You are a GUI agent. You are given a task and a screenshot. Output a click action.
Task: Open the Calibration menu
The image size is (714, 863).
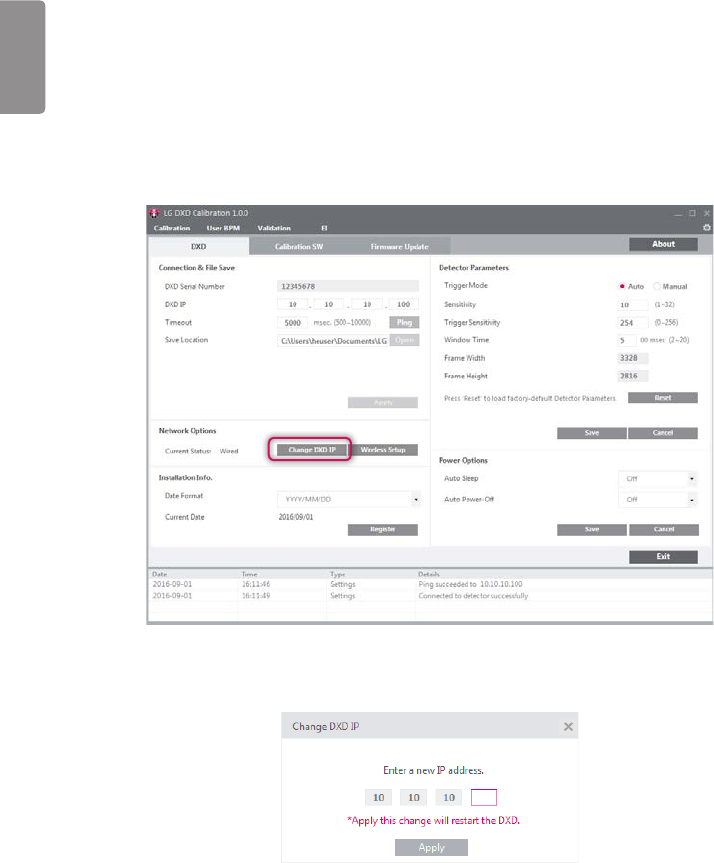click(x=172, y=228)
